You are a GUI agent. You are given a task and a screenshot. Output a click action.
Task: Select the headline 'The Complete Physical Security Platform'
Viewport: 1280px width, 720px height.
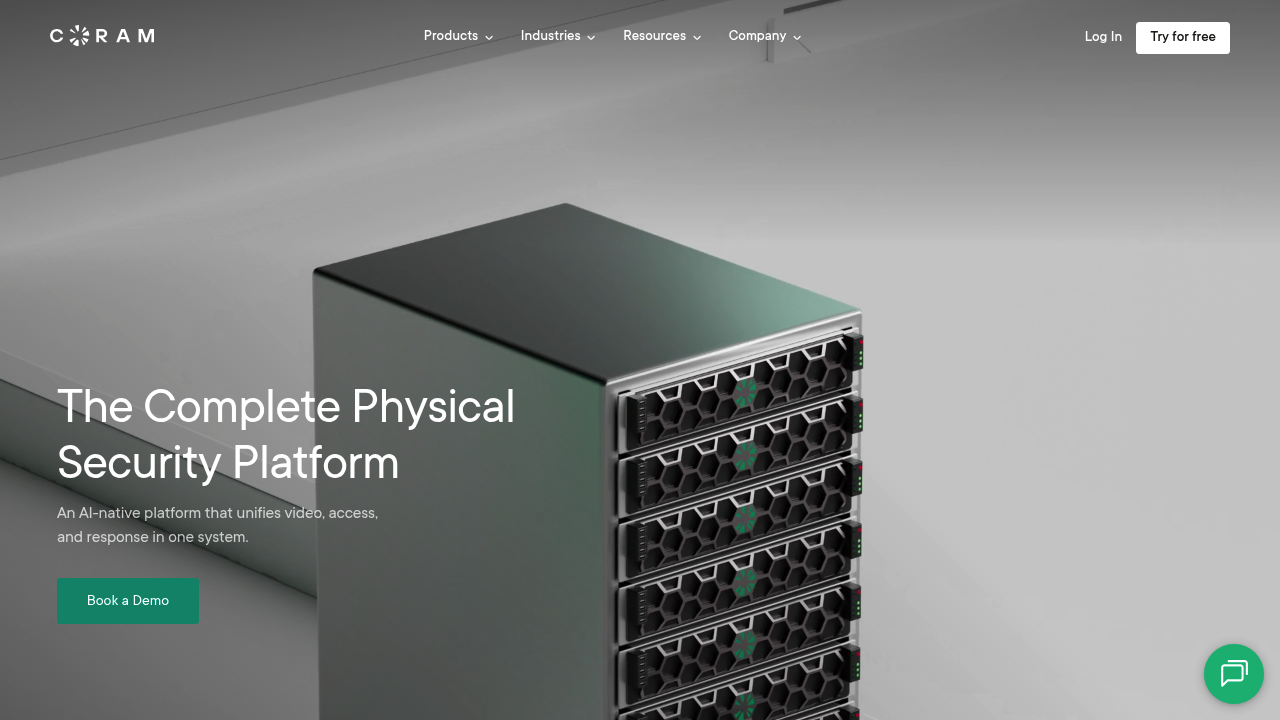[286, 435]
